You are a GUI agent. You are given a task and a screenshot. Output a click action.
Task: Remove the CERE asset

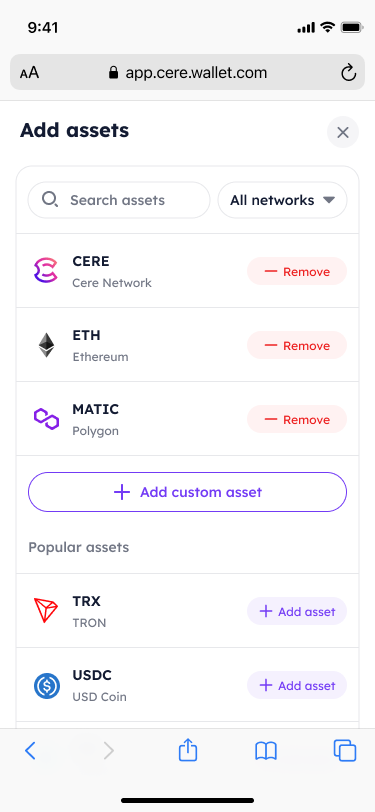tap(297, 271)
